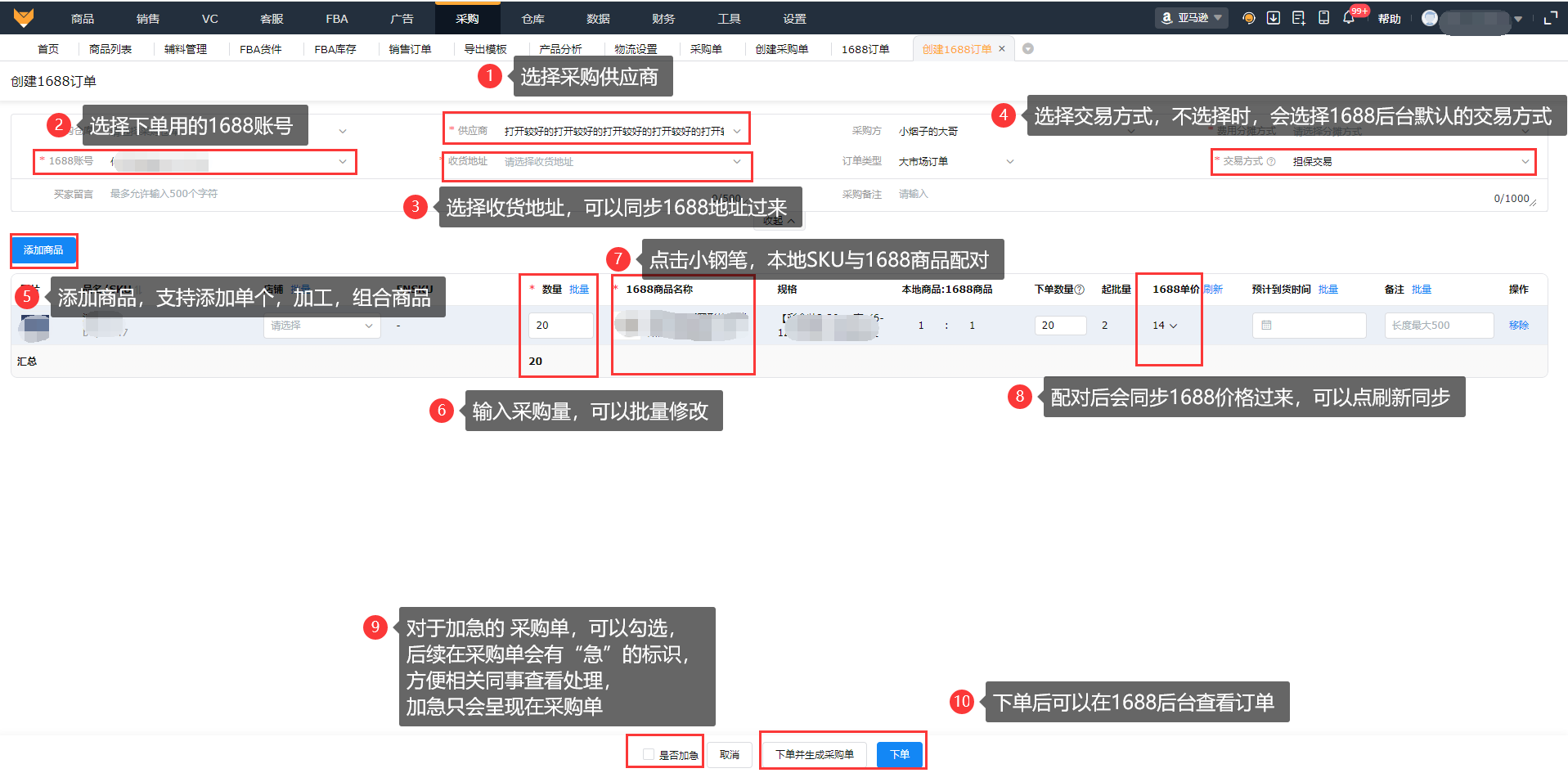The width and height of the screenshot is (1568, 773).
Task: Open the 亚马逊 platform selector
Action: [1191, 18]
